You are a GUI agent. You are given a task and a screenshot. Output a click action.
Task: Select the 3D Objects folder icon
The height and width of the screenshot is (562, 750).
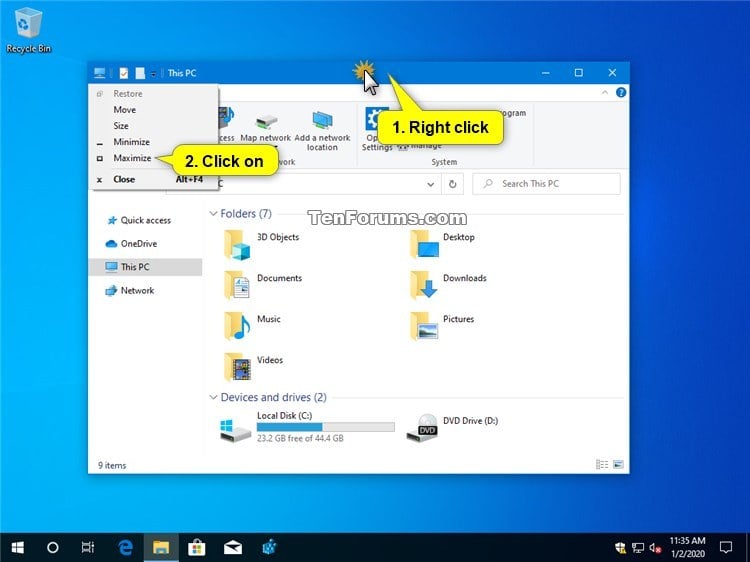[x=237, y=244]
